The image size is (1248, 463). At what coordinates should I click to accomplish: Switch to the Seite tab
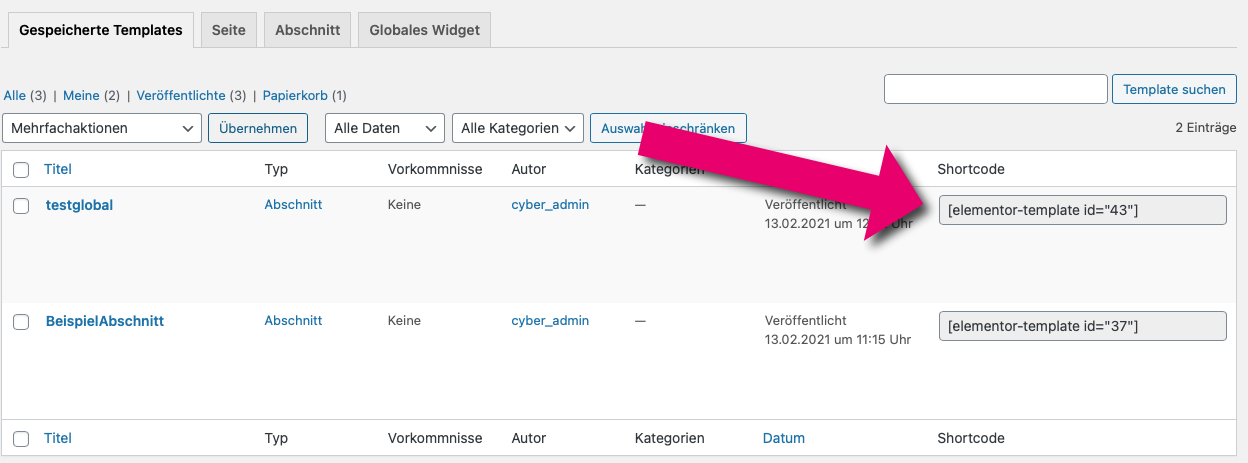click(x=229, y=30)
